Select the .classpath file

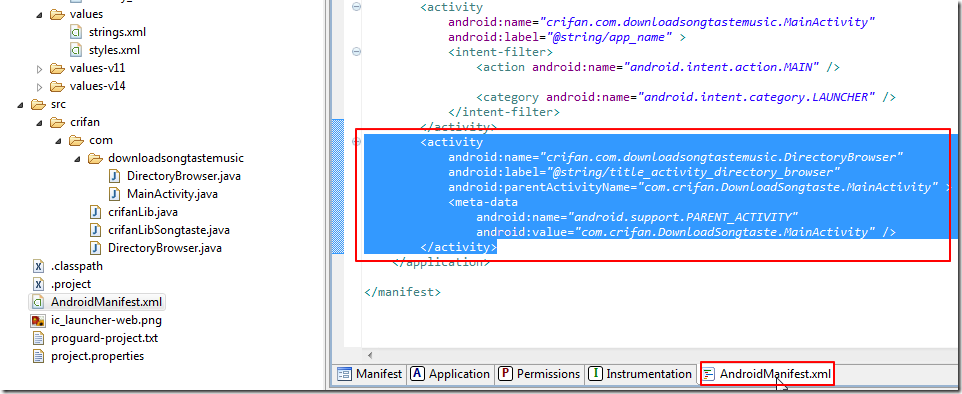[x=77, y=266]
